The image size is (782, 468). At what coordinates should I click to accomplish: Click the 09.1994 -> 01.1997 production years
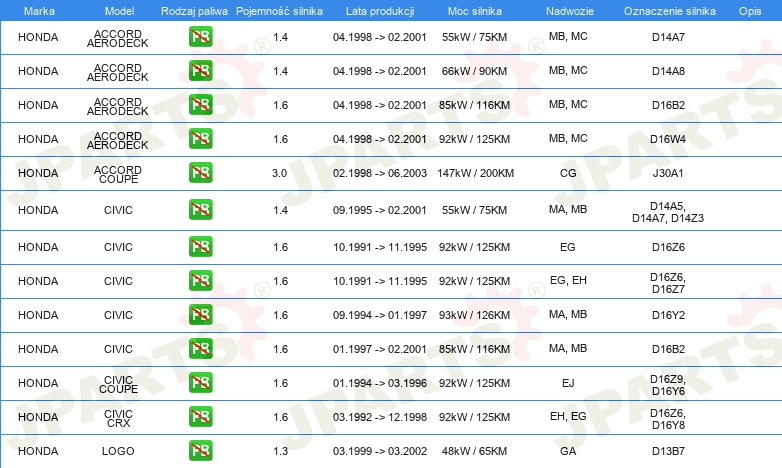click(x=380, y=315)
